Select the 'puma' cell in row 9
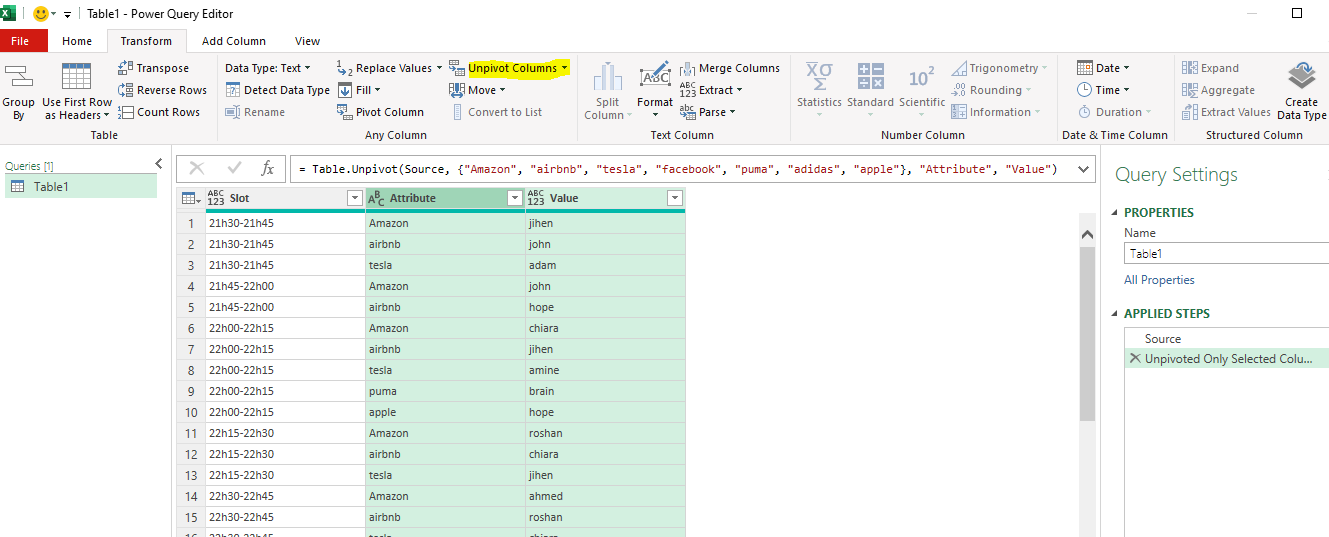 coord(445,391)
